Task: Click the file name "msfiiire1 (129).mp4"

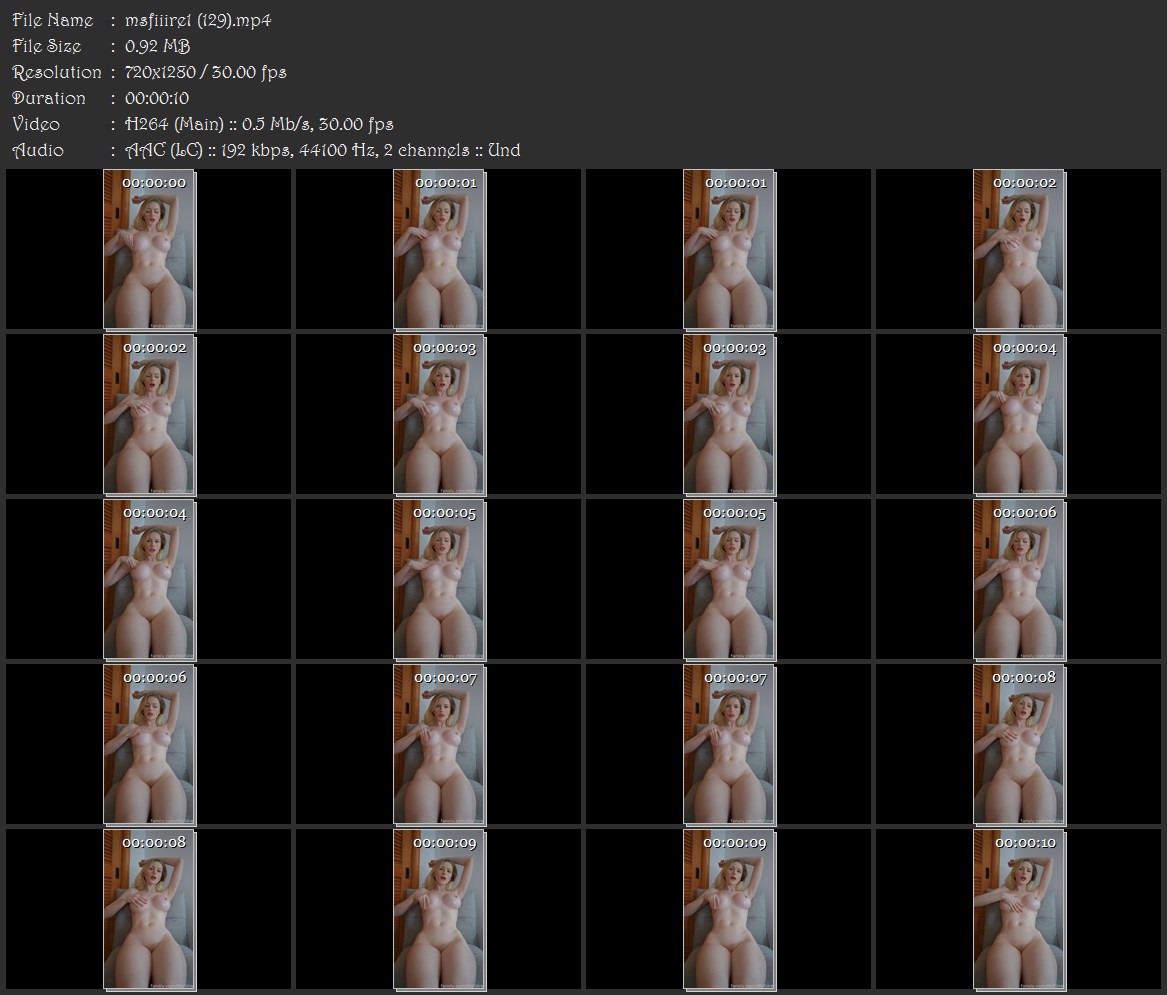Action: tap(198, 20)
